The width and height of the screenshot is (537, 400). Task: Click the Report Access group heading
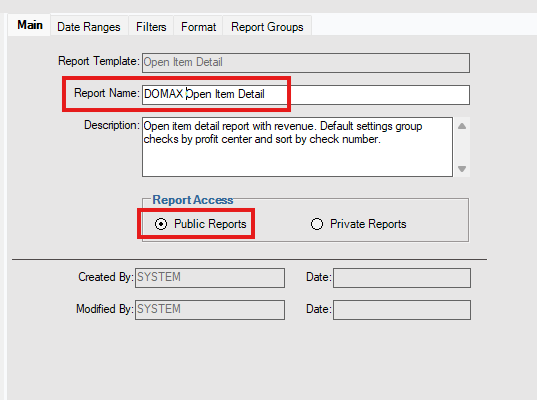193,200
